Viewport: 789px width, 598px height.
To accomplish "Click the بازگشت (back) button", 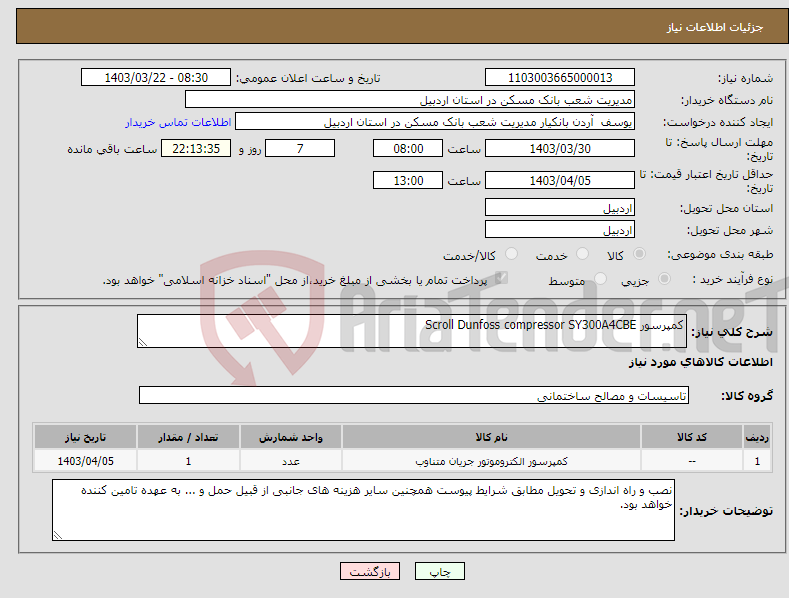I will pos(370,571).
